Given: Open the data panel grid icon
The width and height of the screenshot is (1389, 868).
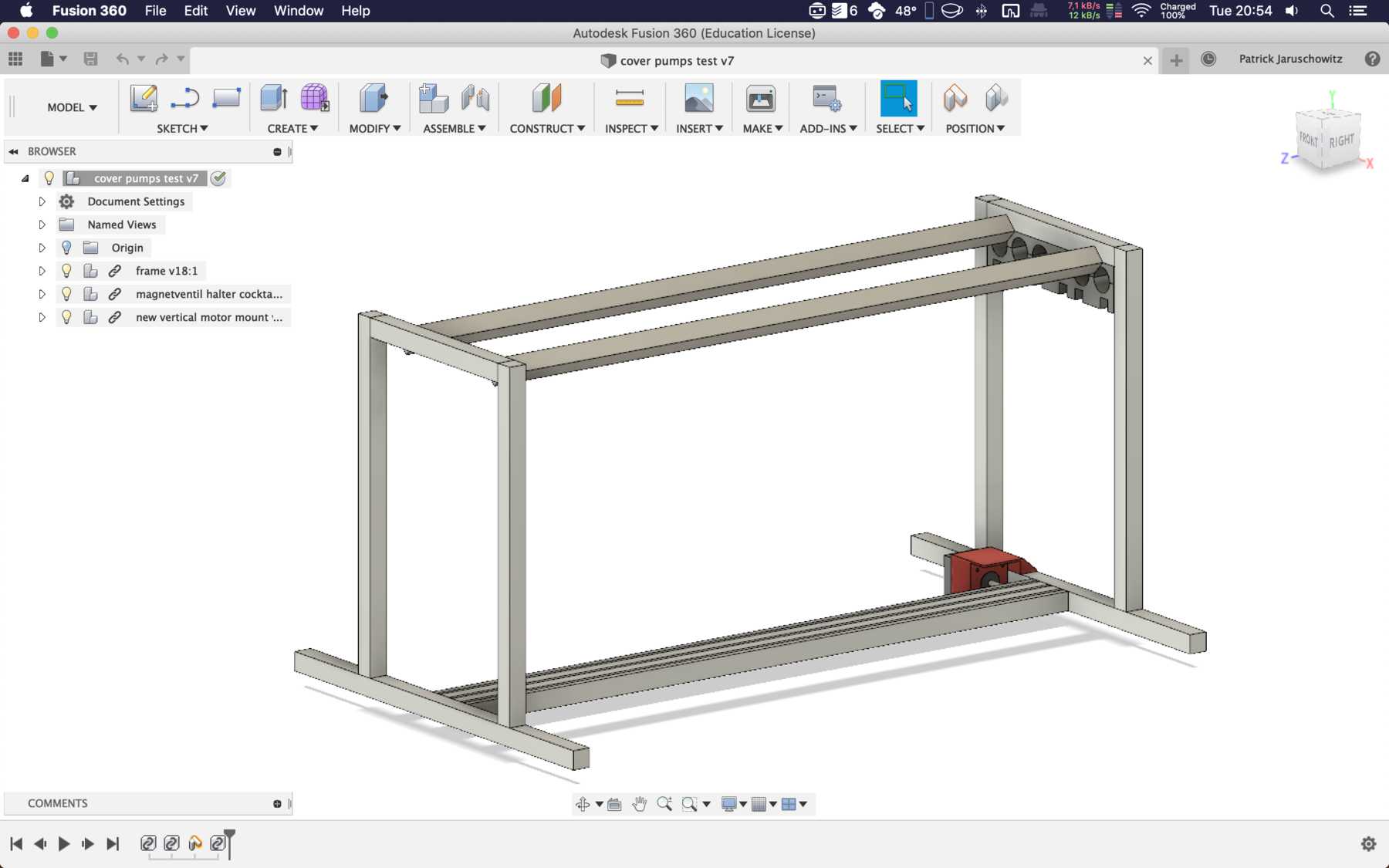Looking at the screenshot, I should click(15, 59).
